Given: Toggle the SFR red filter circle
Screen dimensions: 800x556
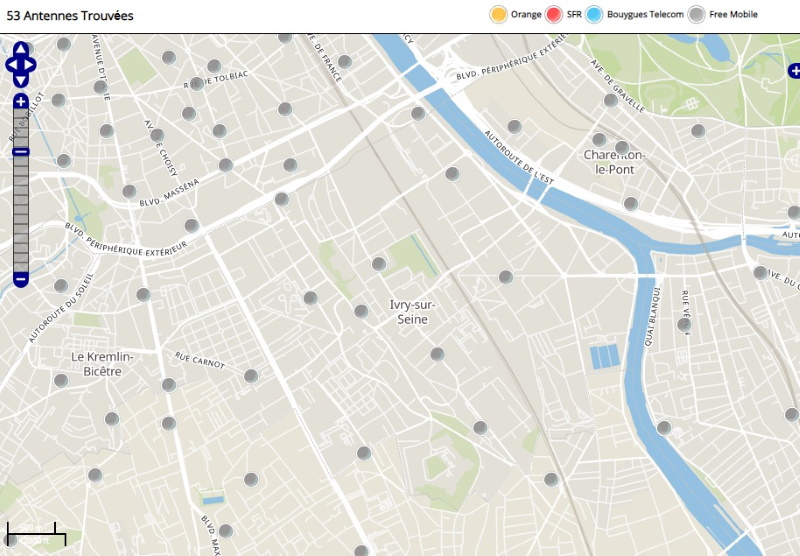Looking at the screenshot, I should (x=554, y=14).
